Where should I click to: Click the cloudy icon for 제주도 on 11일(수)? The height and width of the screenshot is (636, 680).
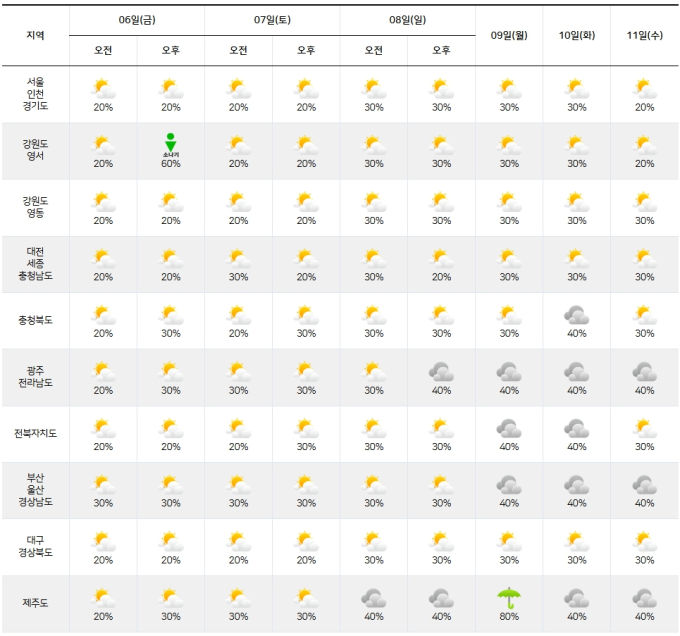(x=644, y=598)
